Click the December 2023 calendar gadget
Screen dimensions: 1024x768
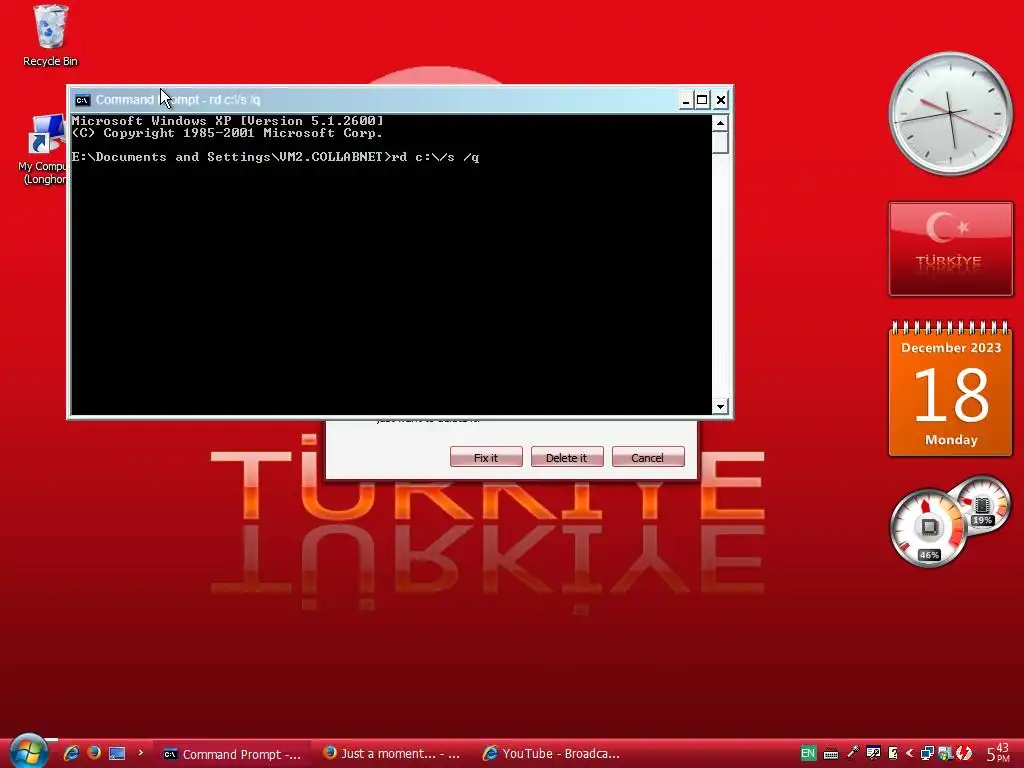click(951, 389)
